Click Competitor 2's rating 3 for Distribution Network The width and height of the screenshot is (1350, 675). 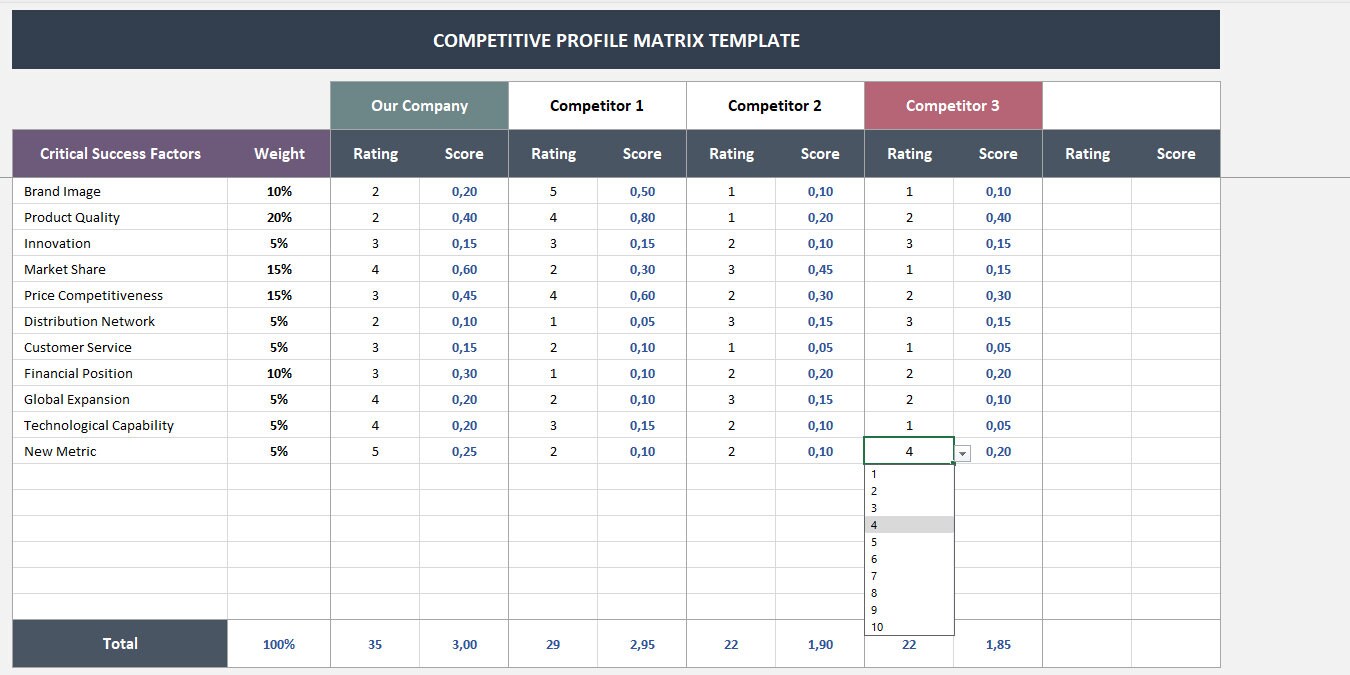coord(731,321)
